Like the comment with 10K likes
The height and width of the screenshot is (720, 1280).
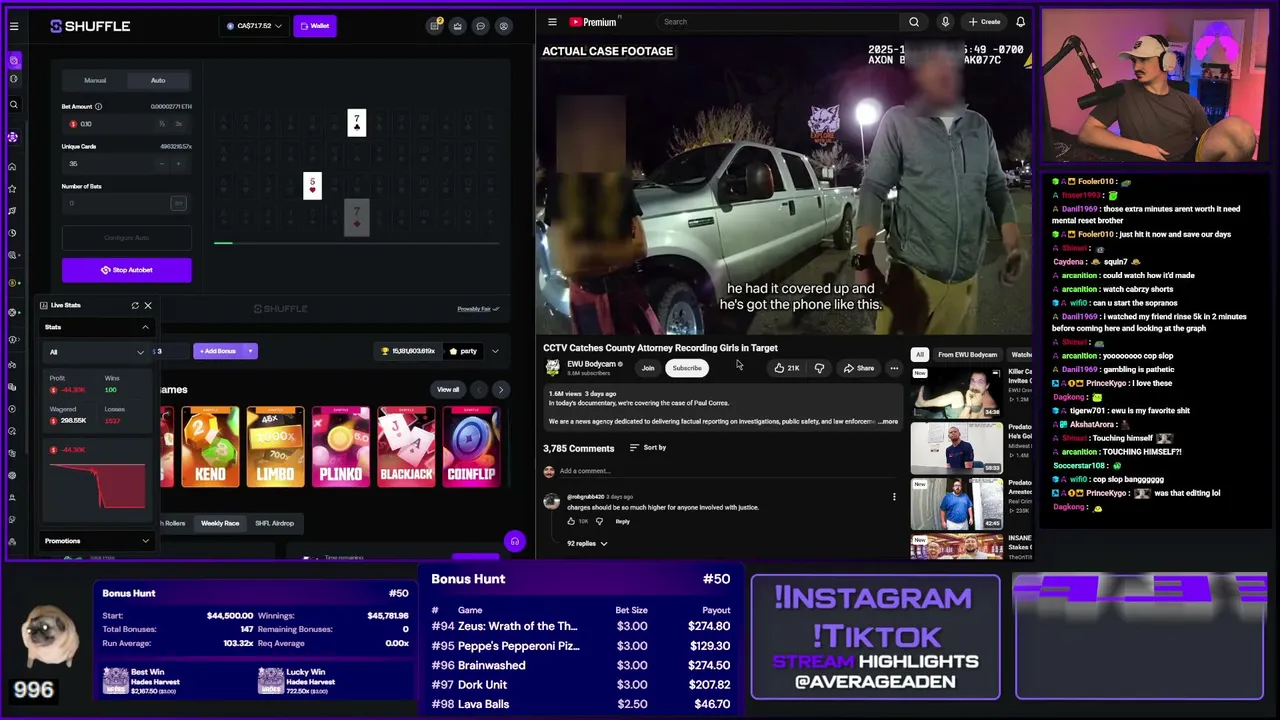571,521
